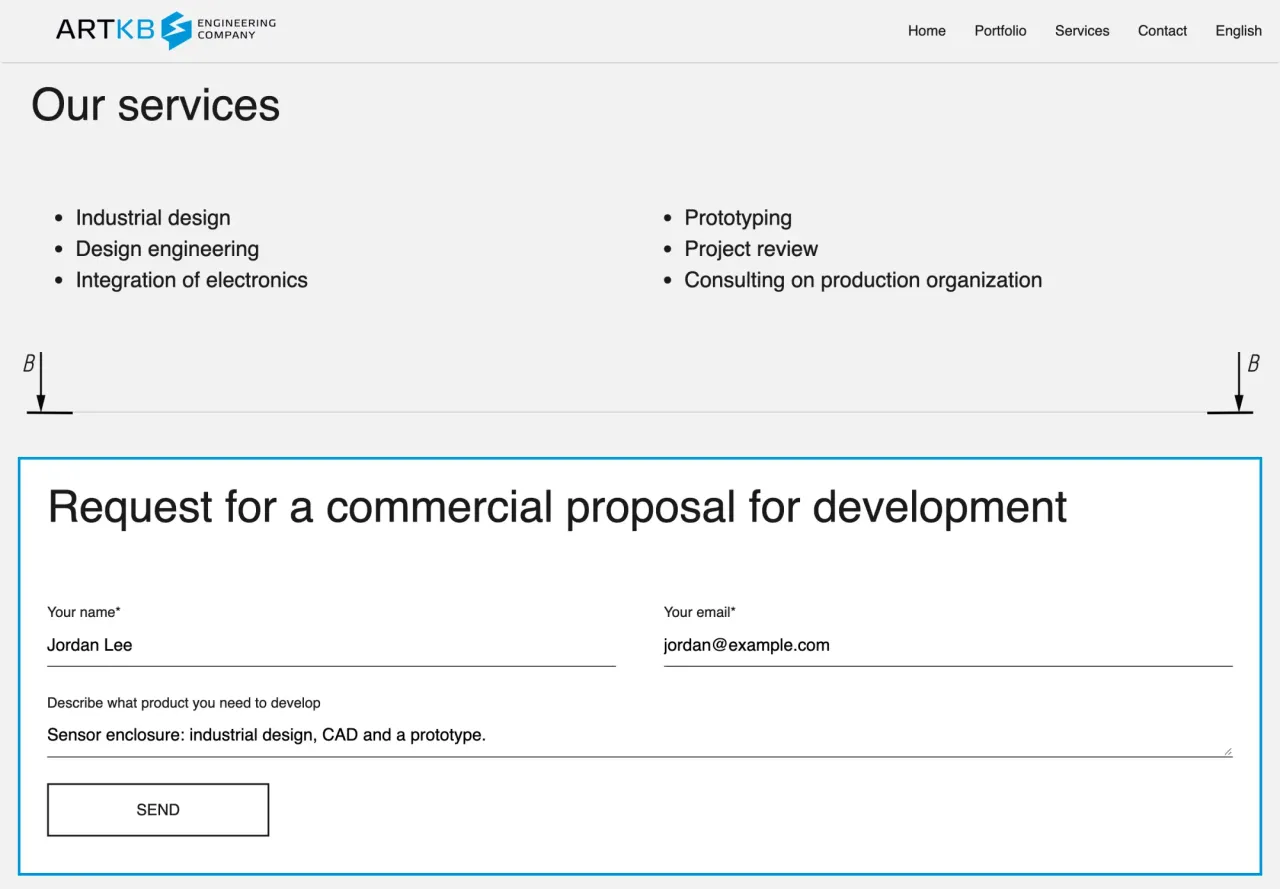Focus the Your name input field

(x=331, y=646)
